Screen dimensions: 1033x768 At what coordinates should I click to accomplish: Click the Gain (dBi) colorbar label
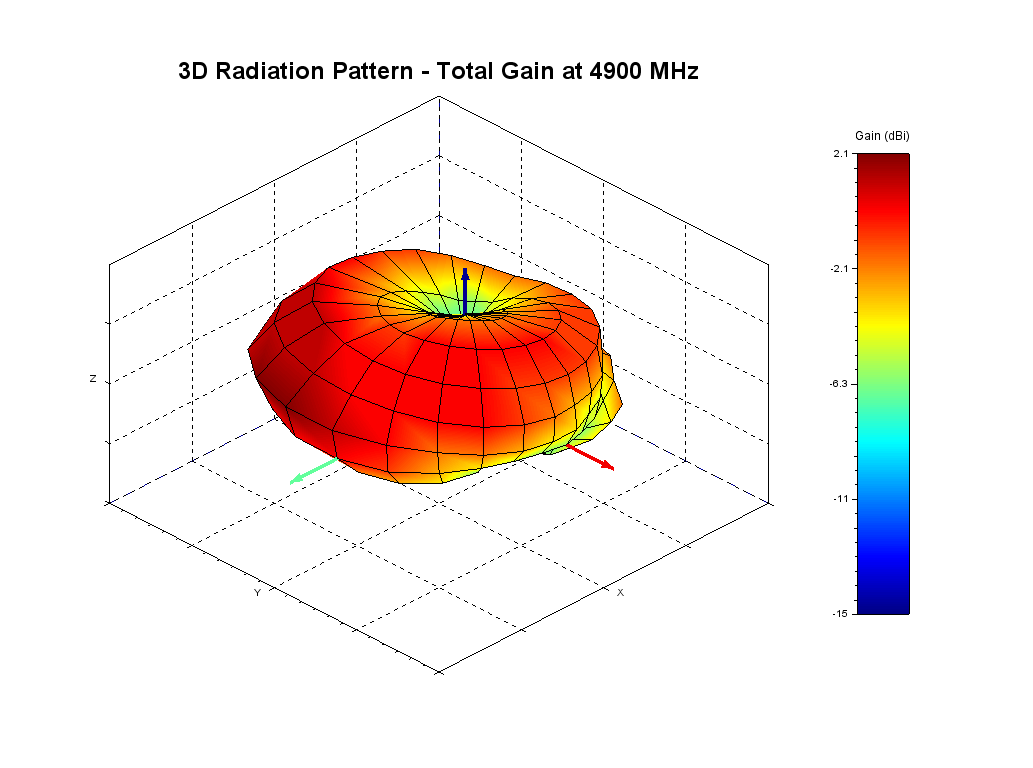882,135
